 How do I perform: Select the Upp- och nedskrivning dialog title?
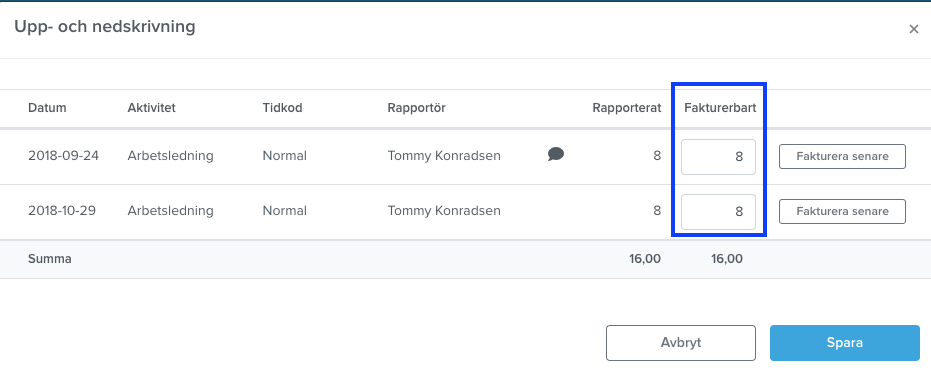pos(105,27)
